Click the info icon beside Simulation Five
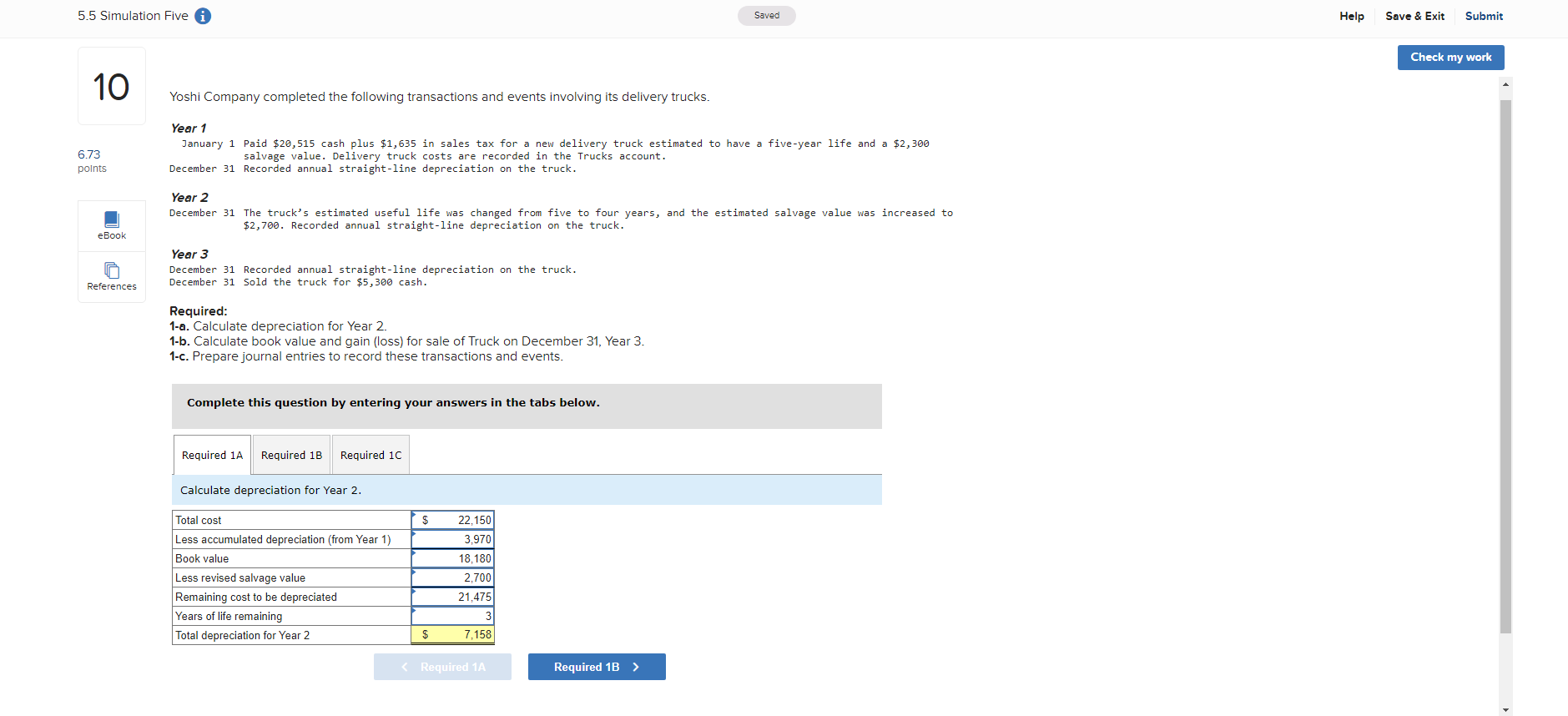 coord(203,16)
